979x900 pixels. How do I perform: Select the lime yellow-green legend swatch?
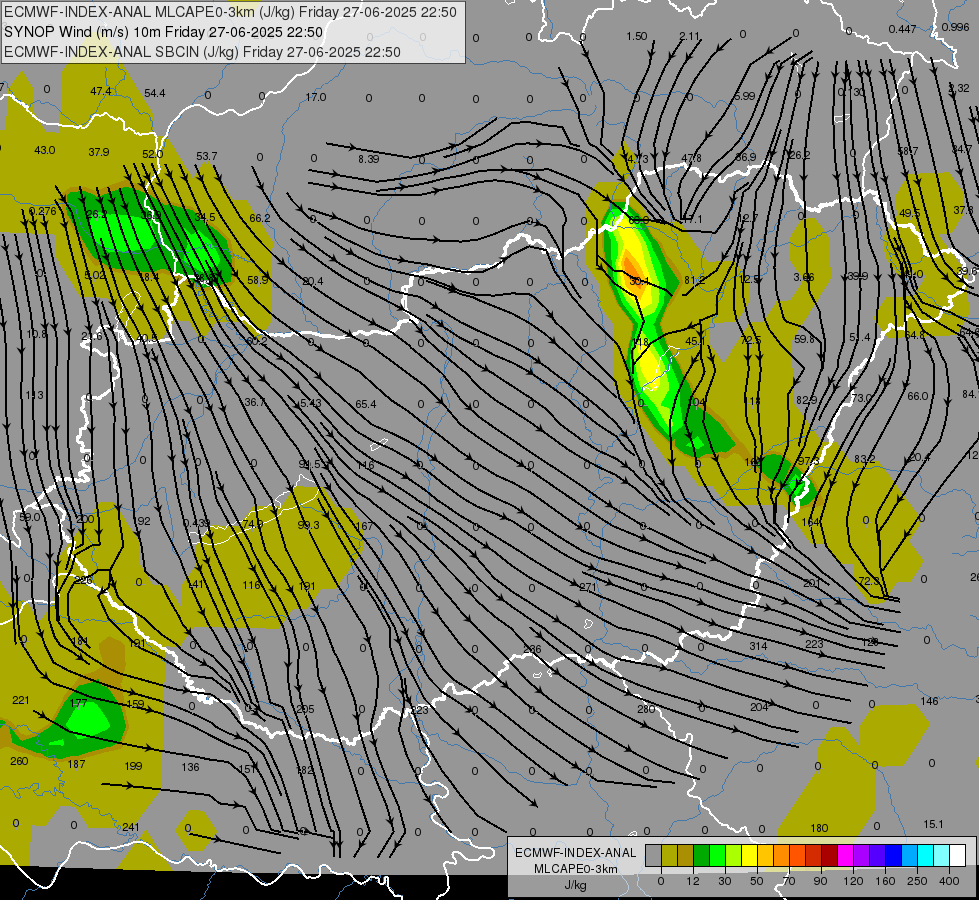tap(733, 856)
